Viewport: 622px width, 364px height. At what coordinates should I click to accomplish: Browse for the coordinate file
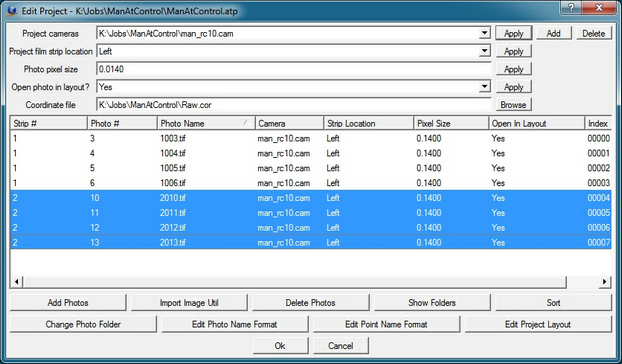coord(513,105)
